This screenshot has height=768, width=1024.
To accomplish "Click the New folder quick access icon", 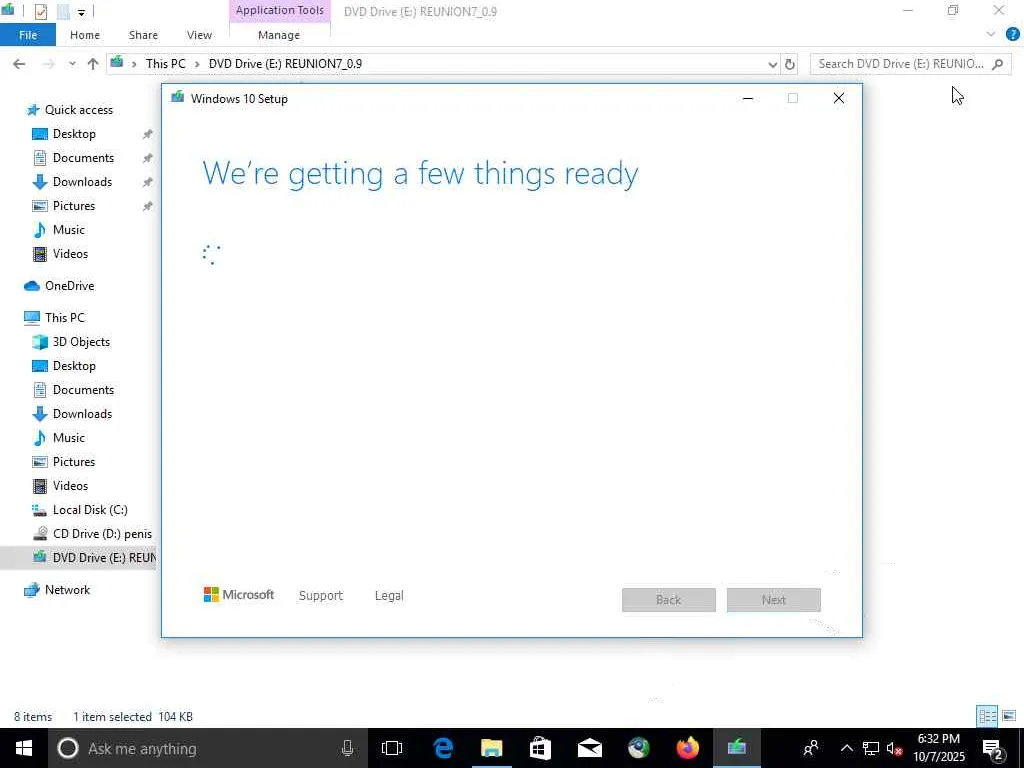I will click(x=63, y=11).
